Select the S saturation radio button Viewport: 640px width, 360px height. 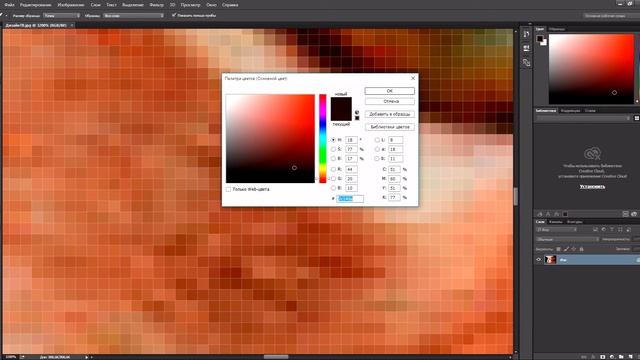click(x=333, y=149)
